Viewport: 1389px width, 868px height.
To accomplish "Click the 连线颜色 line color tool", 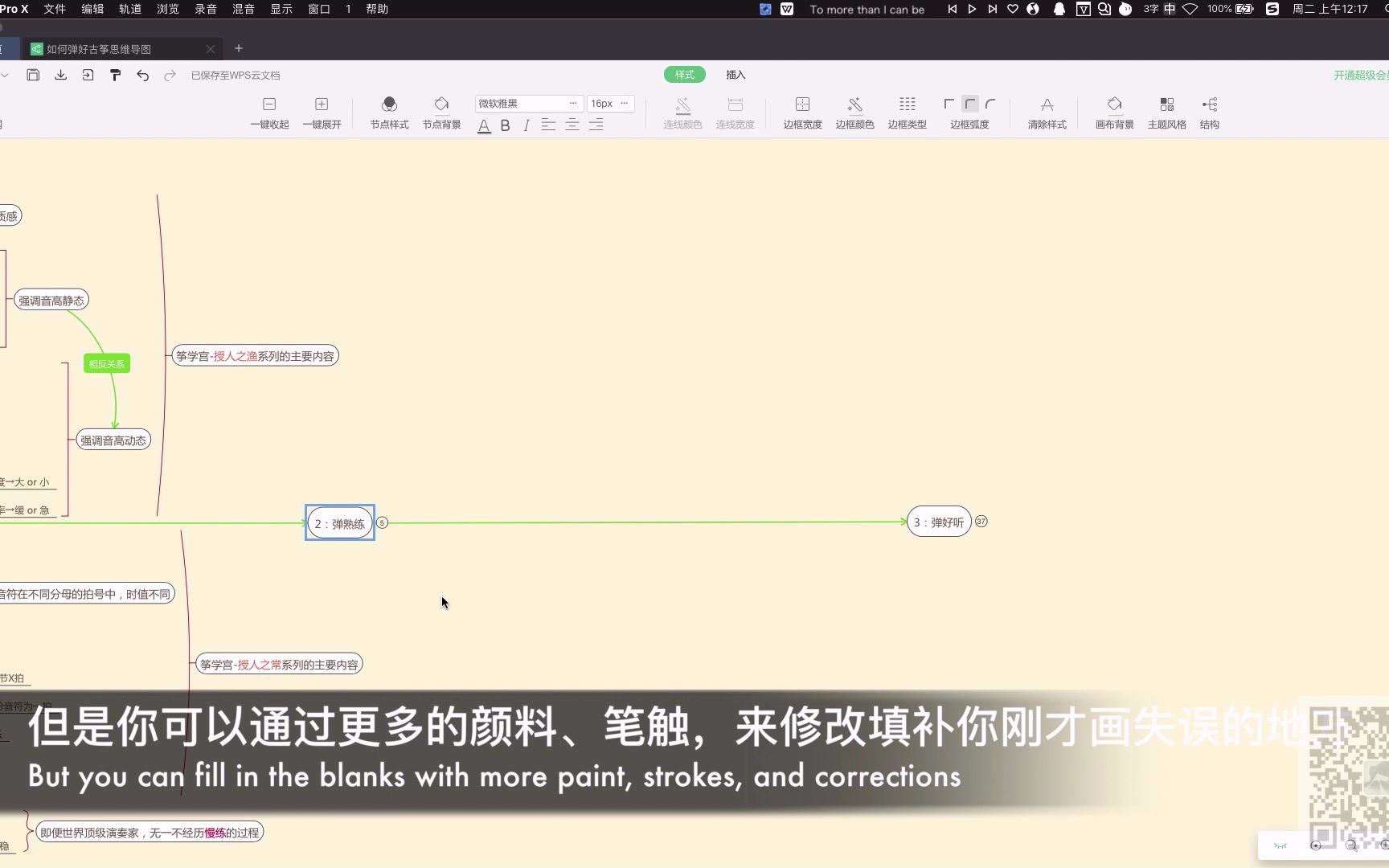I will 682,113.
